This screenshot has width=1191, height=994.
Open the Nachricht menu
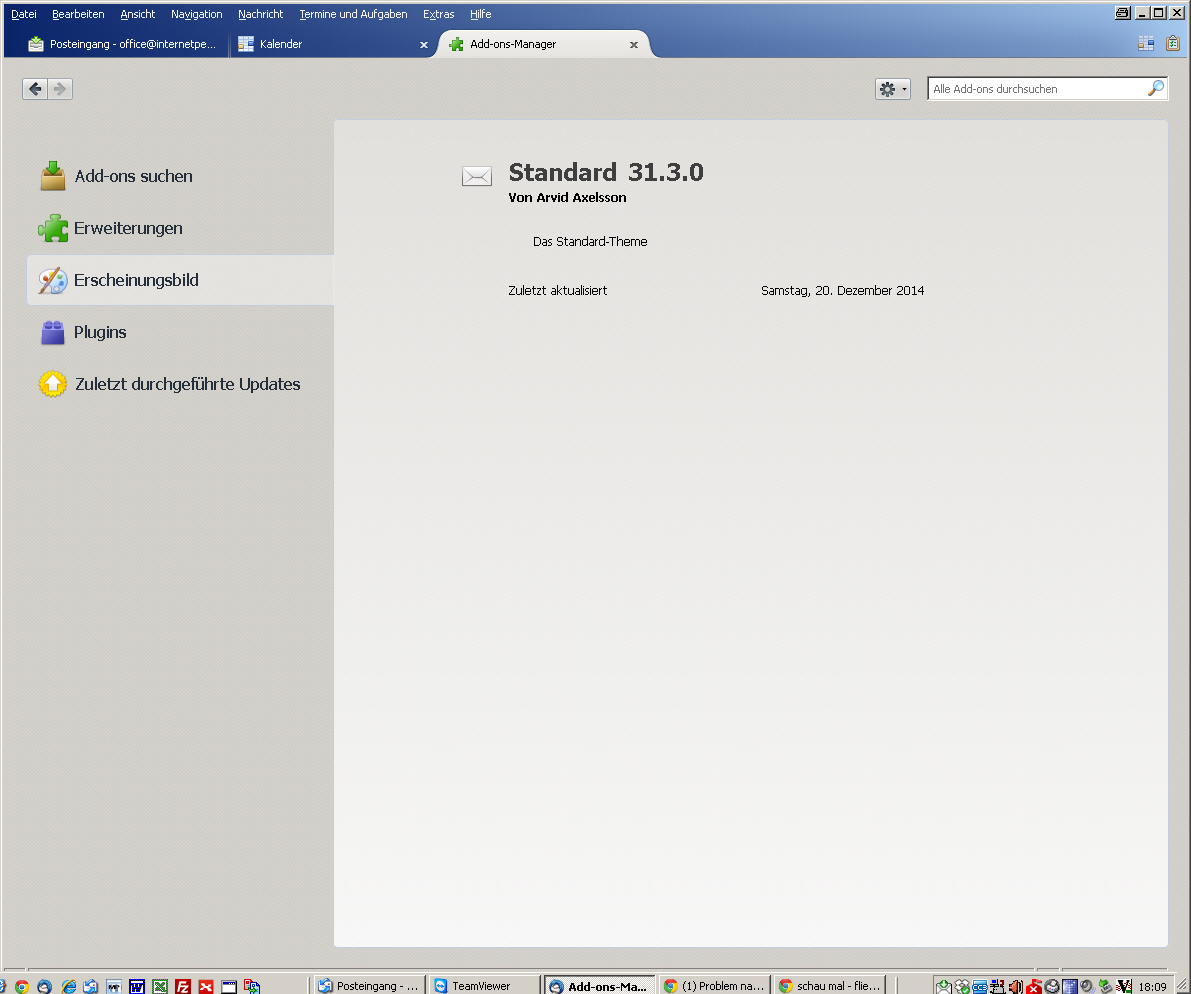(x=261, y=14)
